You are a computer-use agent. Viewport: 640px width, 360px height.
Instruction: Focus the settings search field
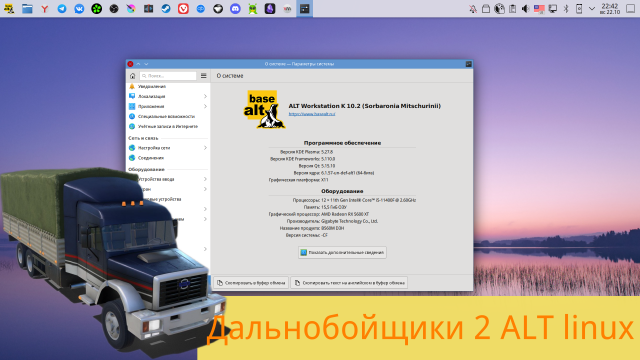coord(168,76)
